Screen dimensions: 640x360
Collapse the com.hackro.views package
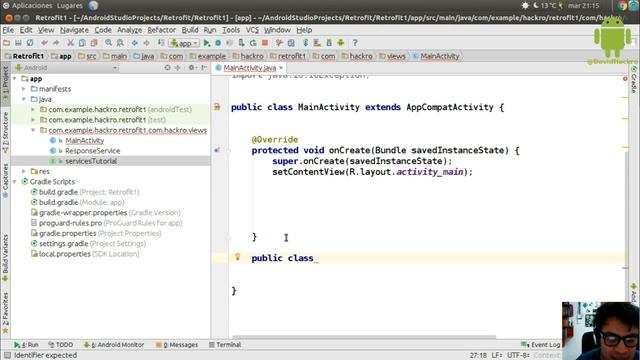tap(33, 130)
